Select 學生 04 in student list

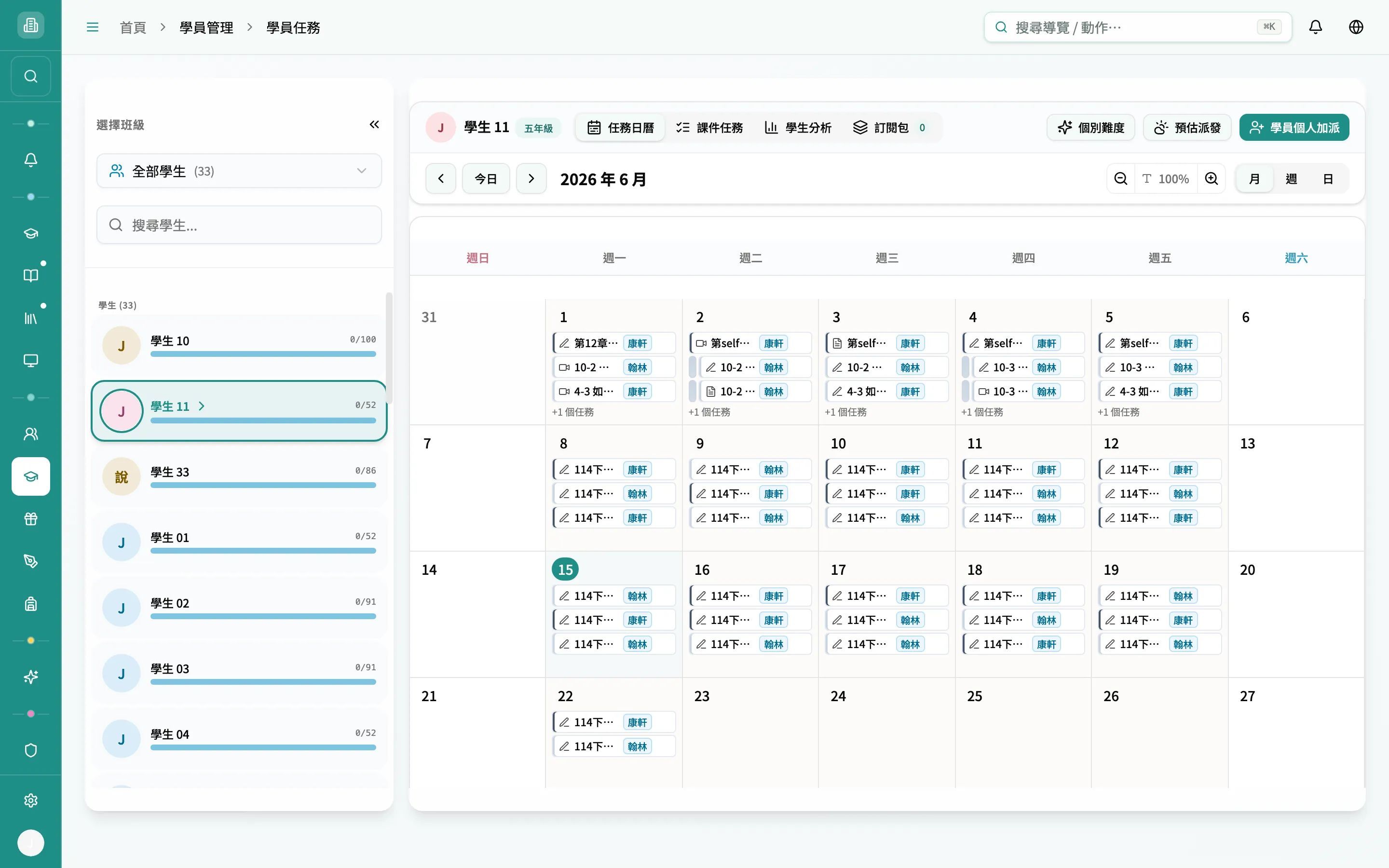[239, 739]
